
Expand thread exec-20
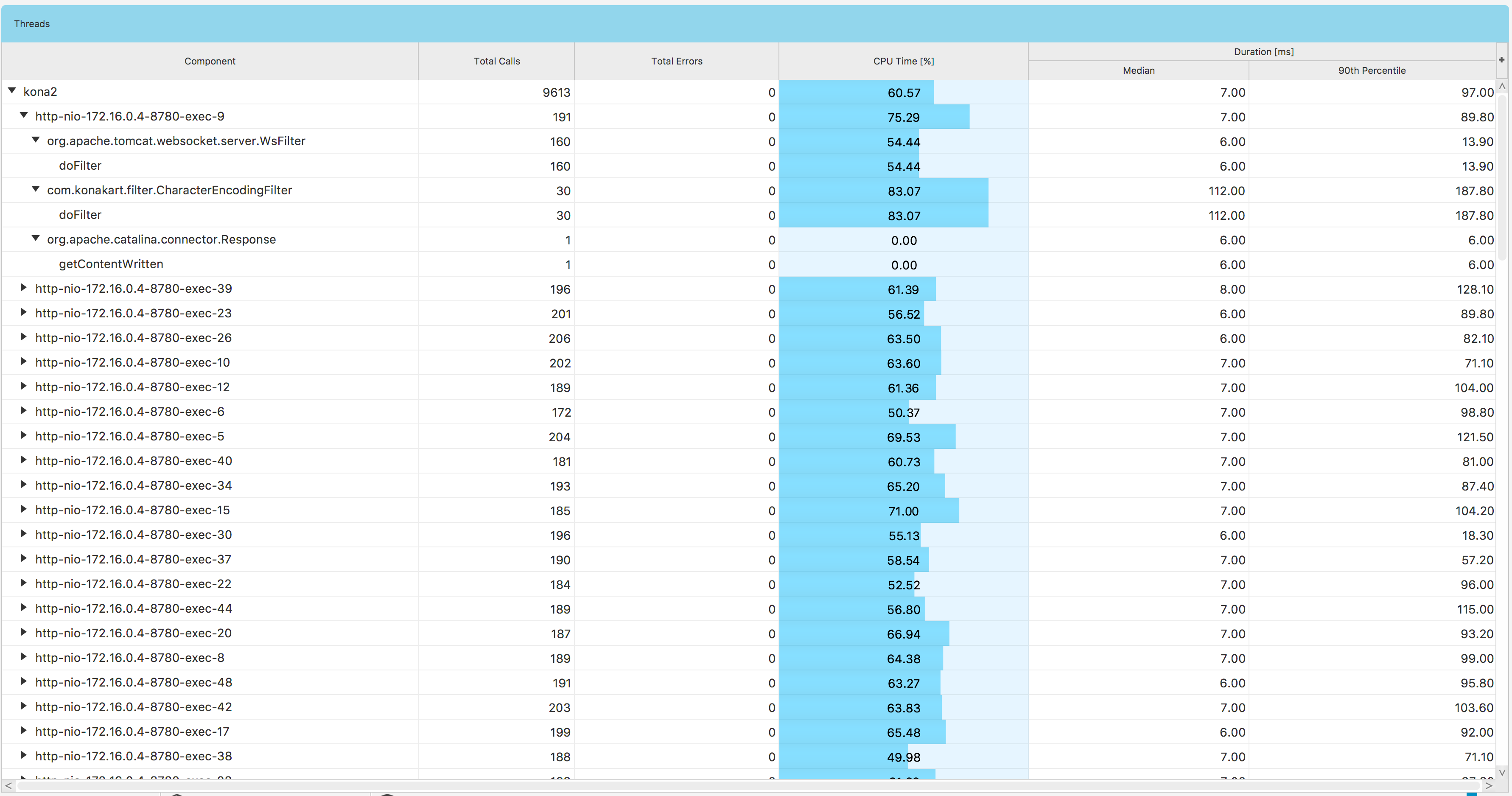pos(23,632)
